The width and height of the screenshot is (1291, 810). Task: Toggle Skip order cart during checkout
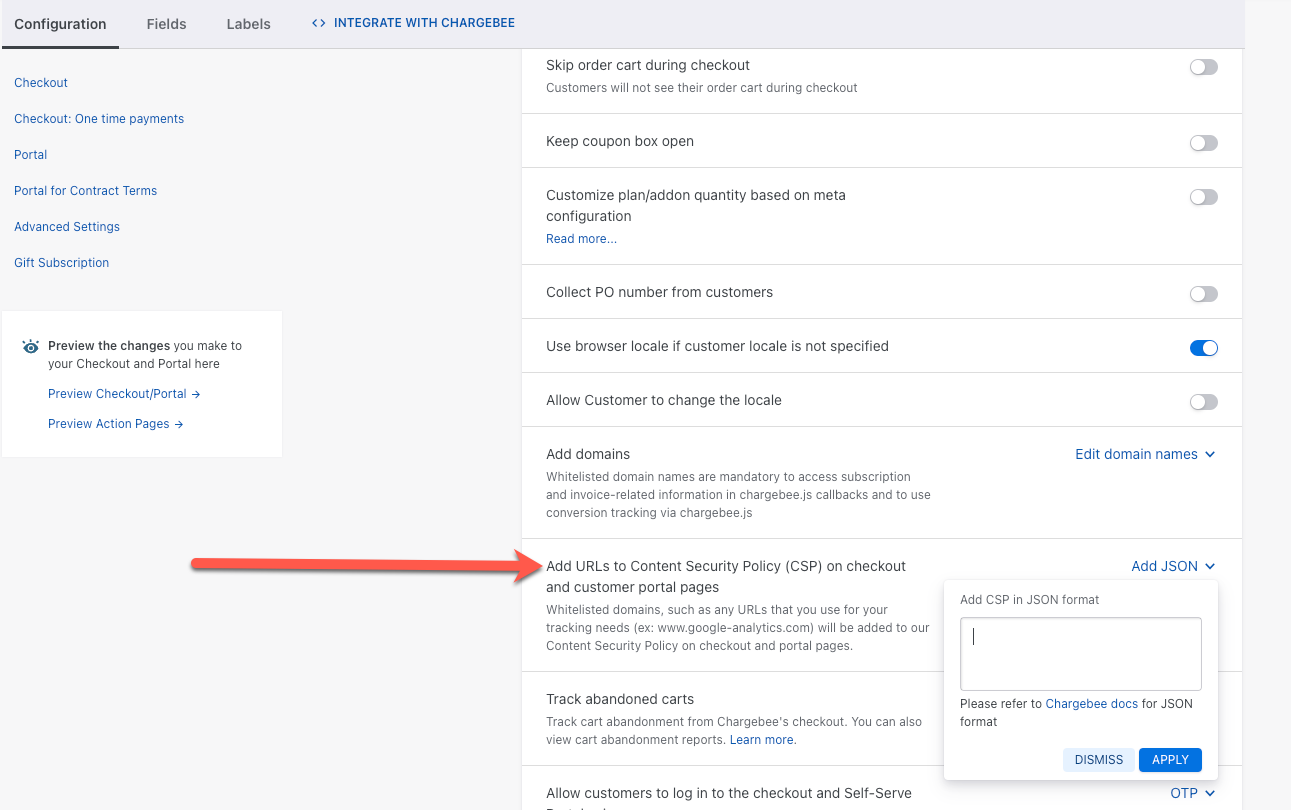tap(1203, 67)
